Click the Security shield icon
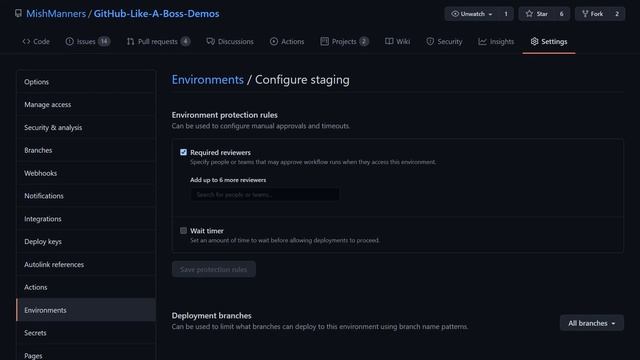 click(430, 42)
